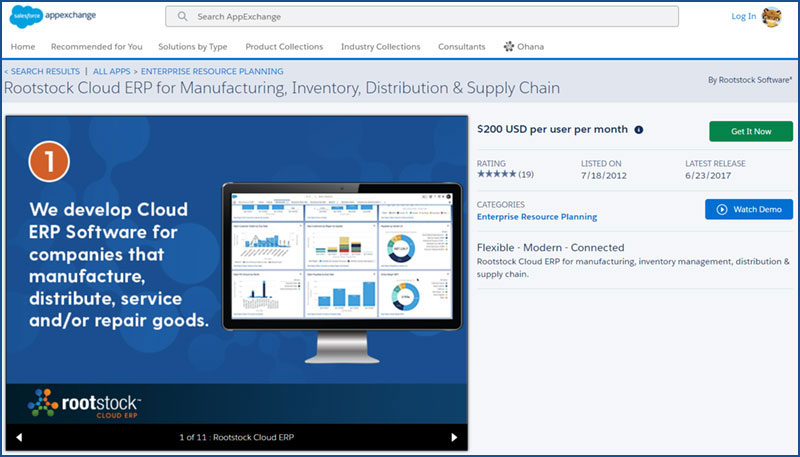The height and width of the screenshot is (457, 800).
Task: Click the Salesforce AppExchange logo
Action: click(x=53, y=16)
